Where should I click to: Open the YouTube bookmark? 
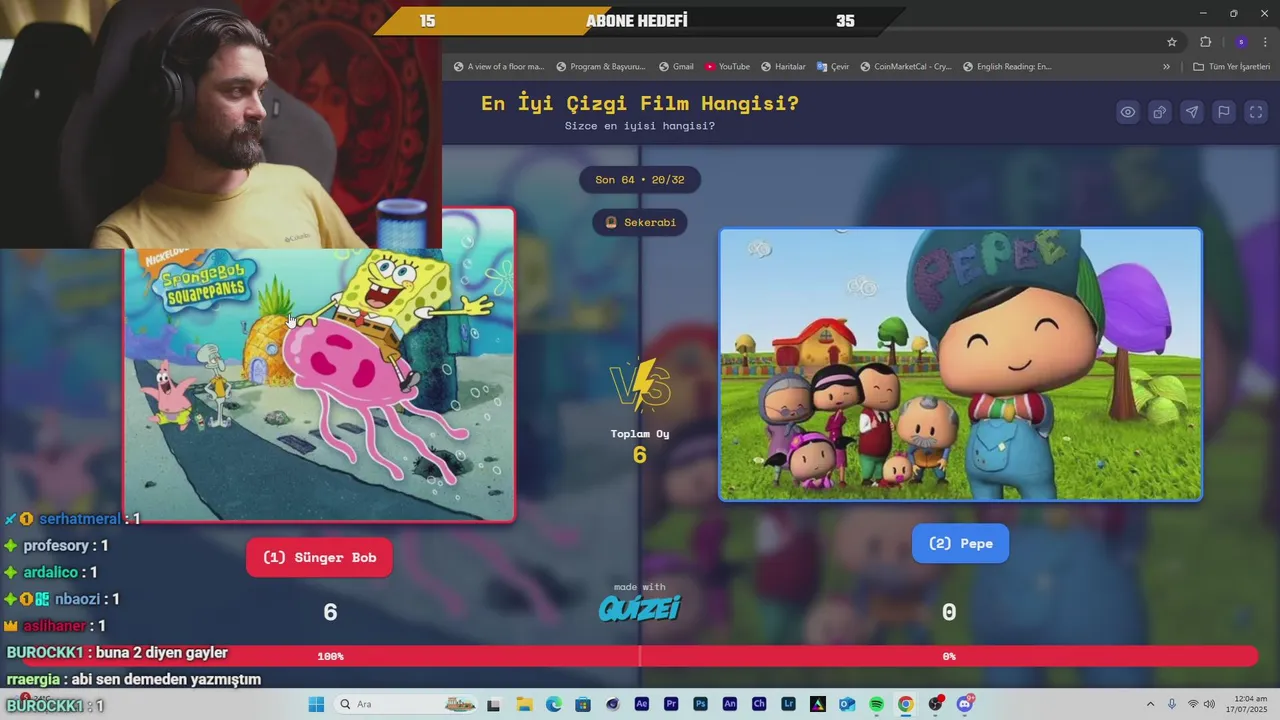727,67
